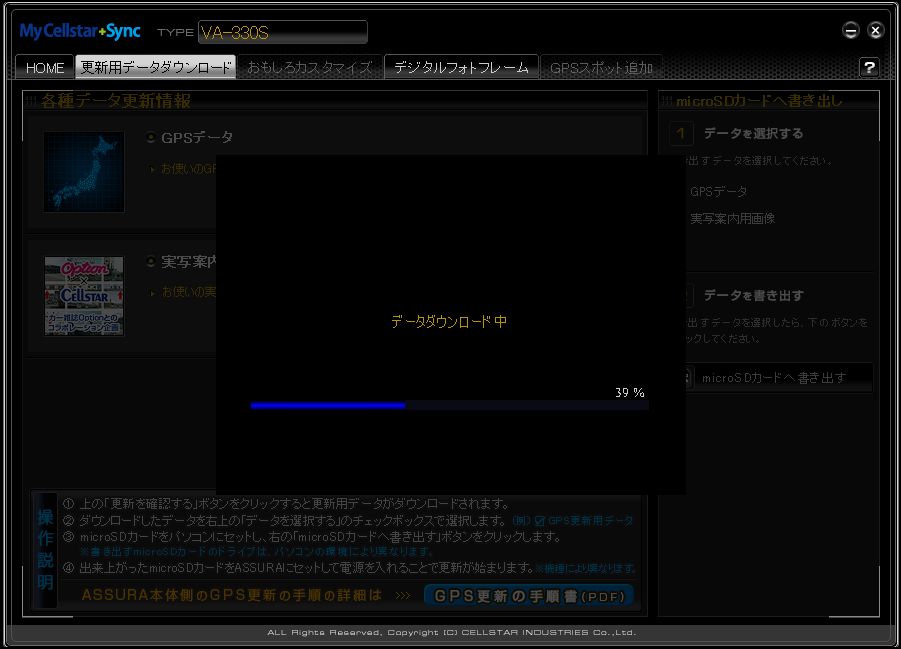The width and height of the screenshot is (901, 649).
Task: Open the おもしろカスタマイズ tab
Action: [310, 68]
